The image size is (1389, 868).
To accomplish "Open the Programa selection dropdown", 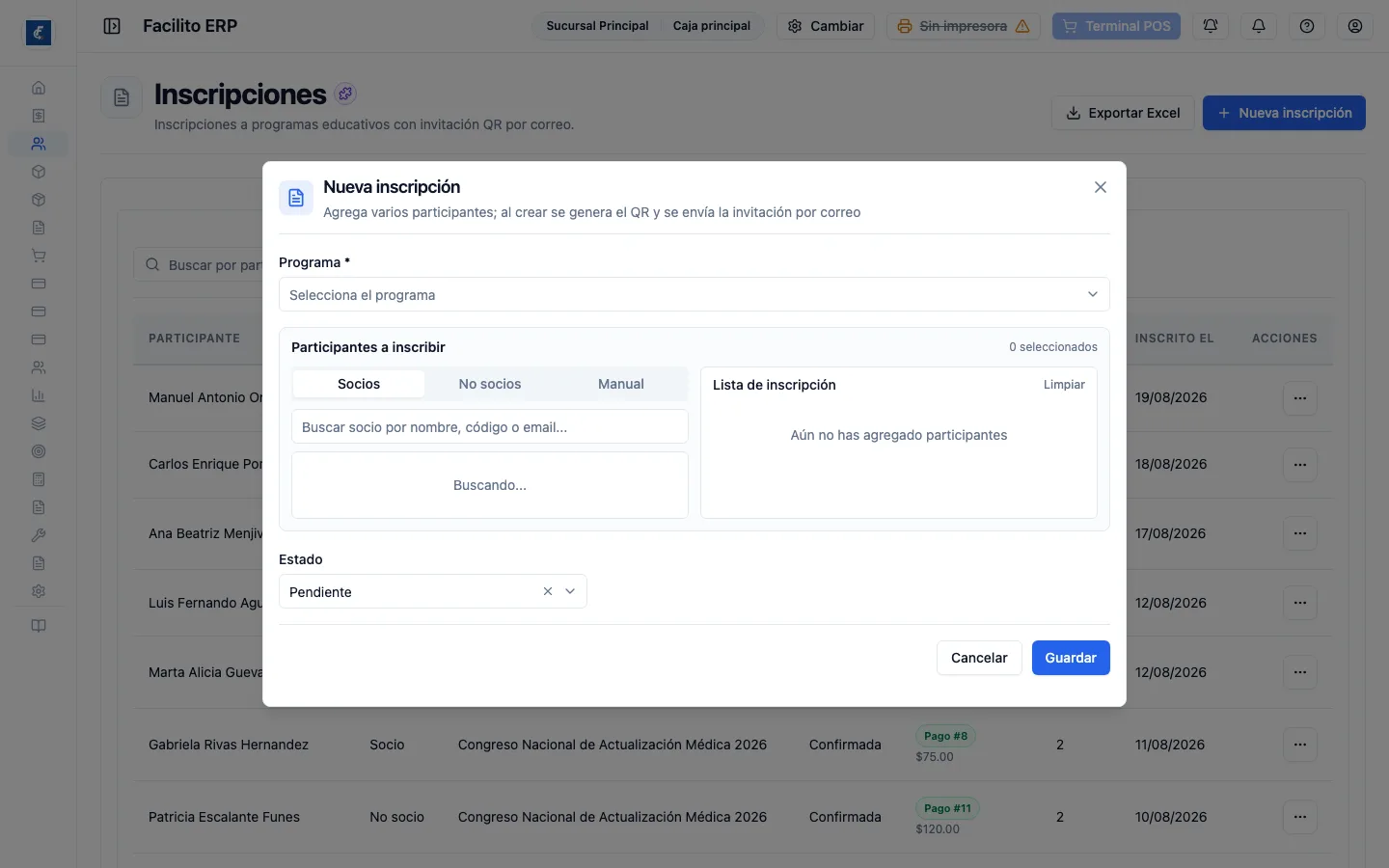I will pos(694,294).
